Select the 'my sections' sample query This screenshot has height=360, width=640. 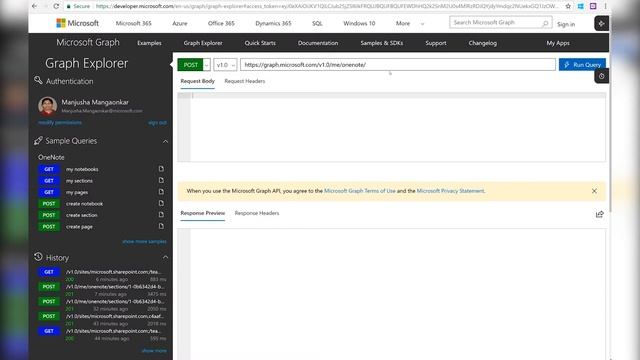[79, 181]
